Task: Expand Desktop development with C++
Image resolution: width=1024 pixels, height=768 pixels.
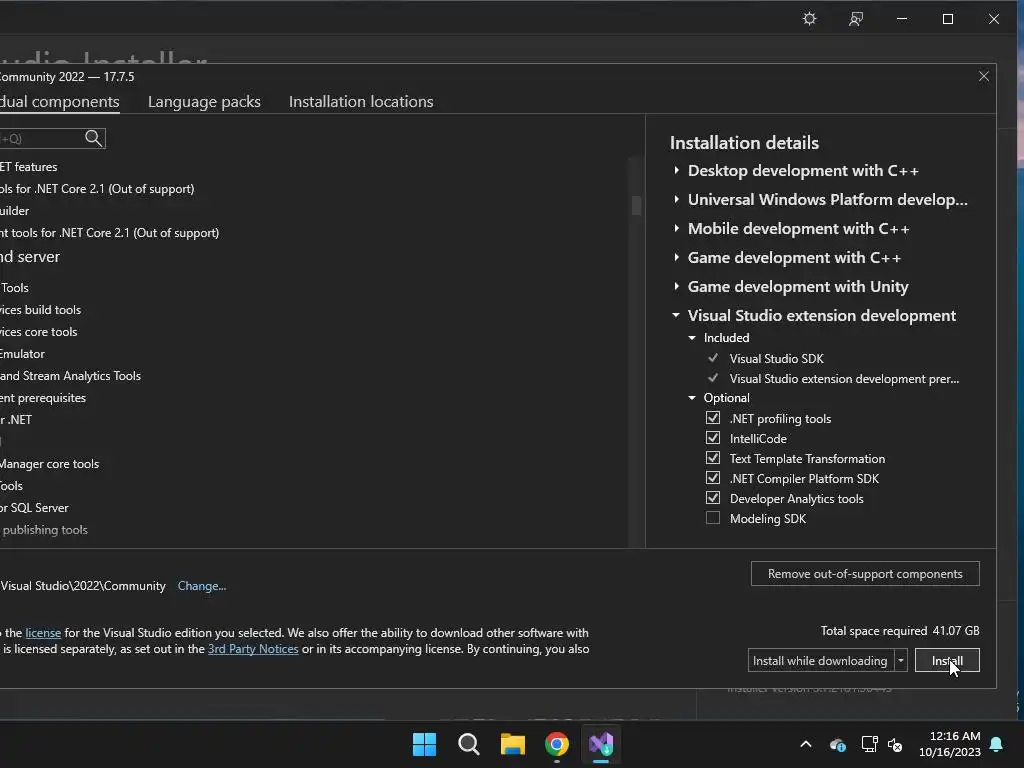Action: [x=677, y=170]
